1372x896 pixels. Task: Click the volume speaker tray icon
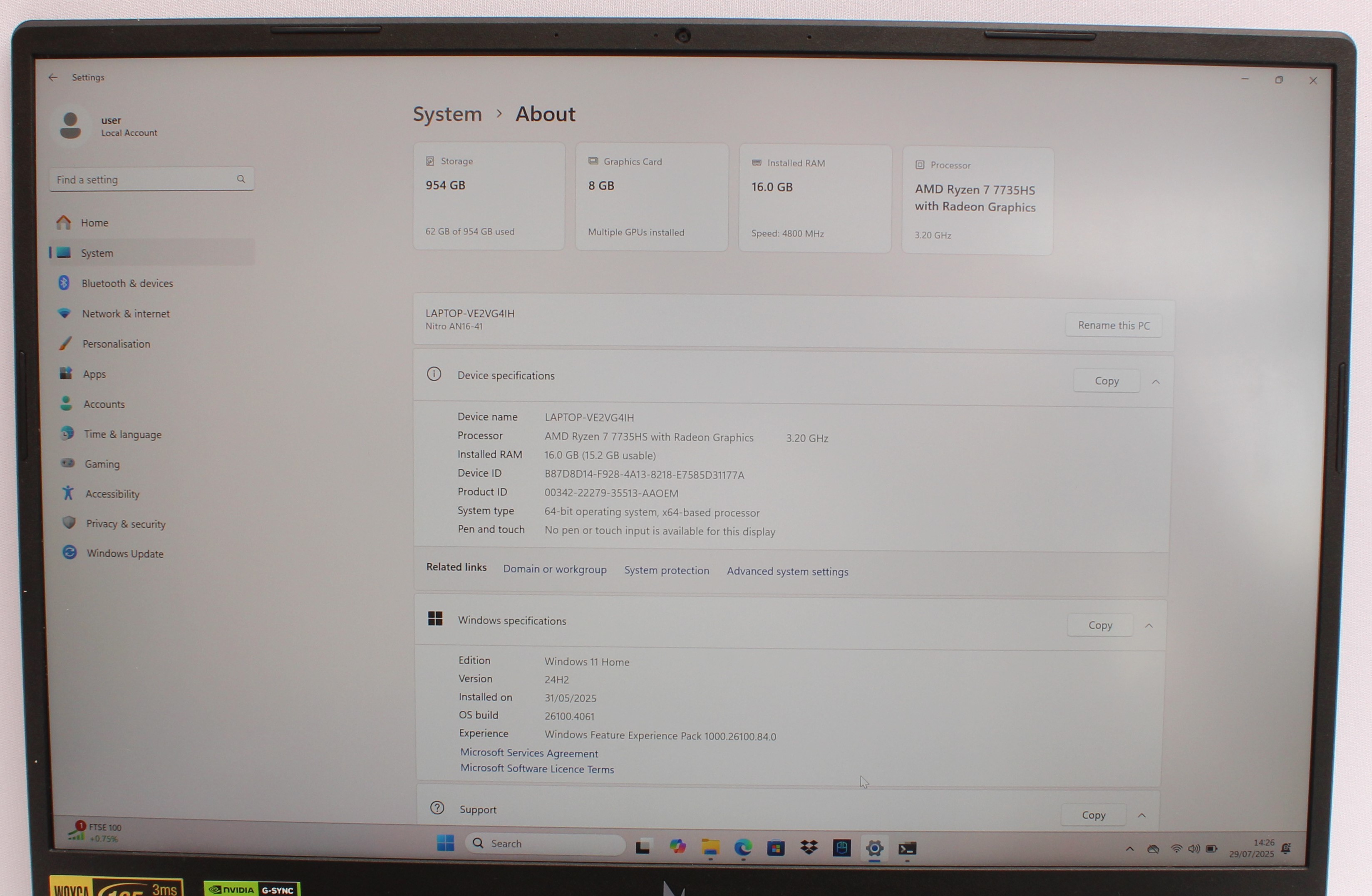click(x=1194, y=849)
